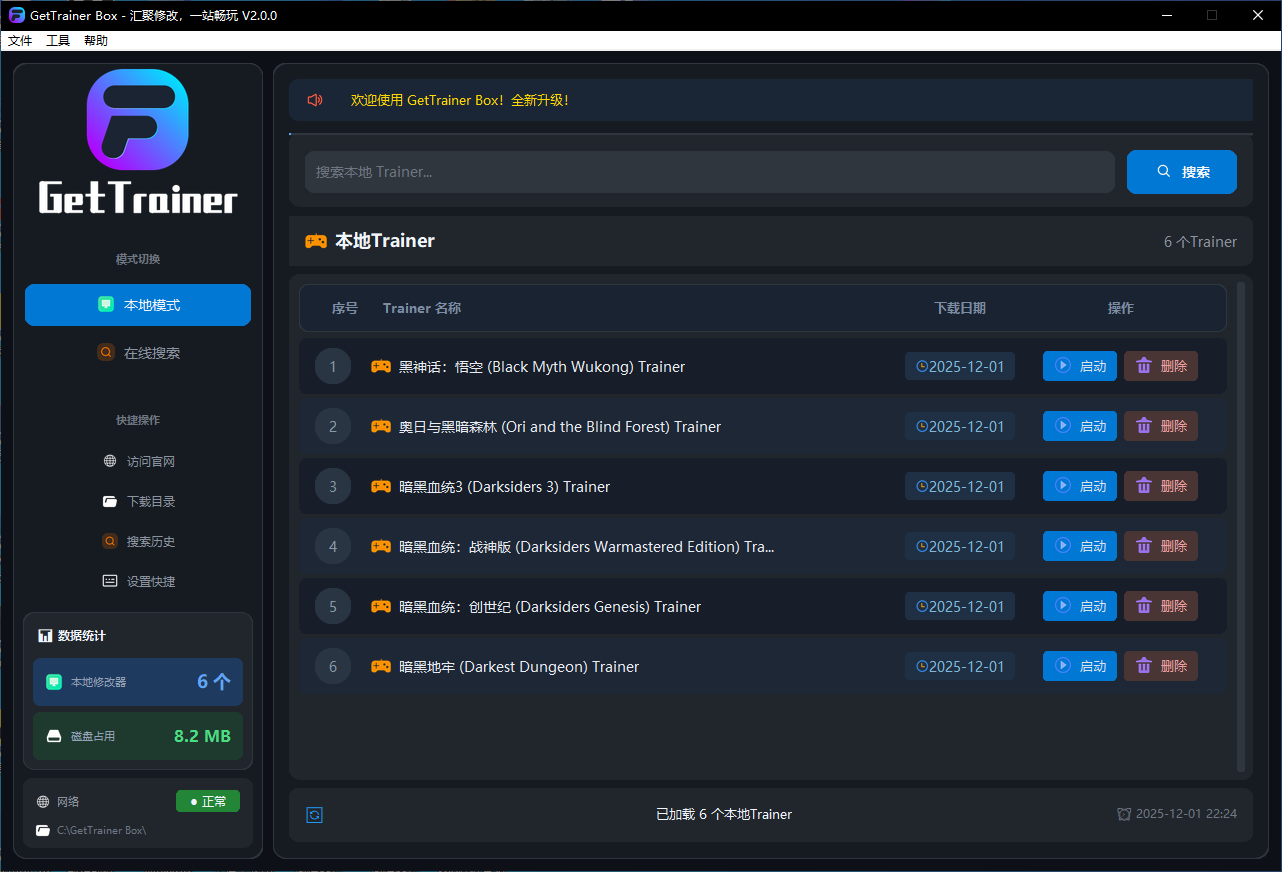Delete the Darksiders 3 Trainer
This screenshot has height=872, width=1282.
pos(1160,487)
